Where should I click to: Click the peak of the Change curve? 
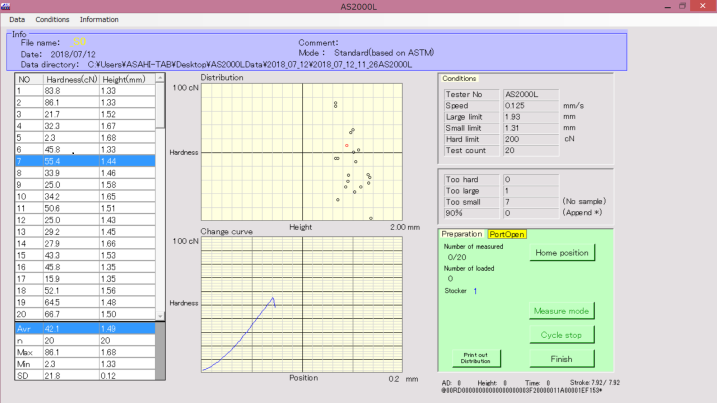(x=273, y=298)
